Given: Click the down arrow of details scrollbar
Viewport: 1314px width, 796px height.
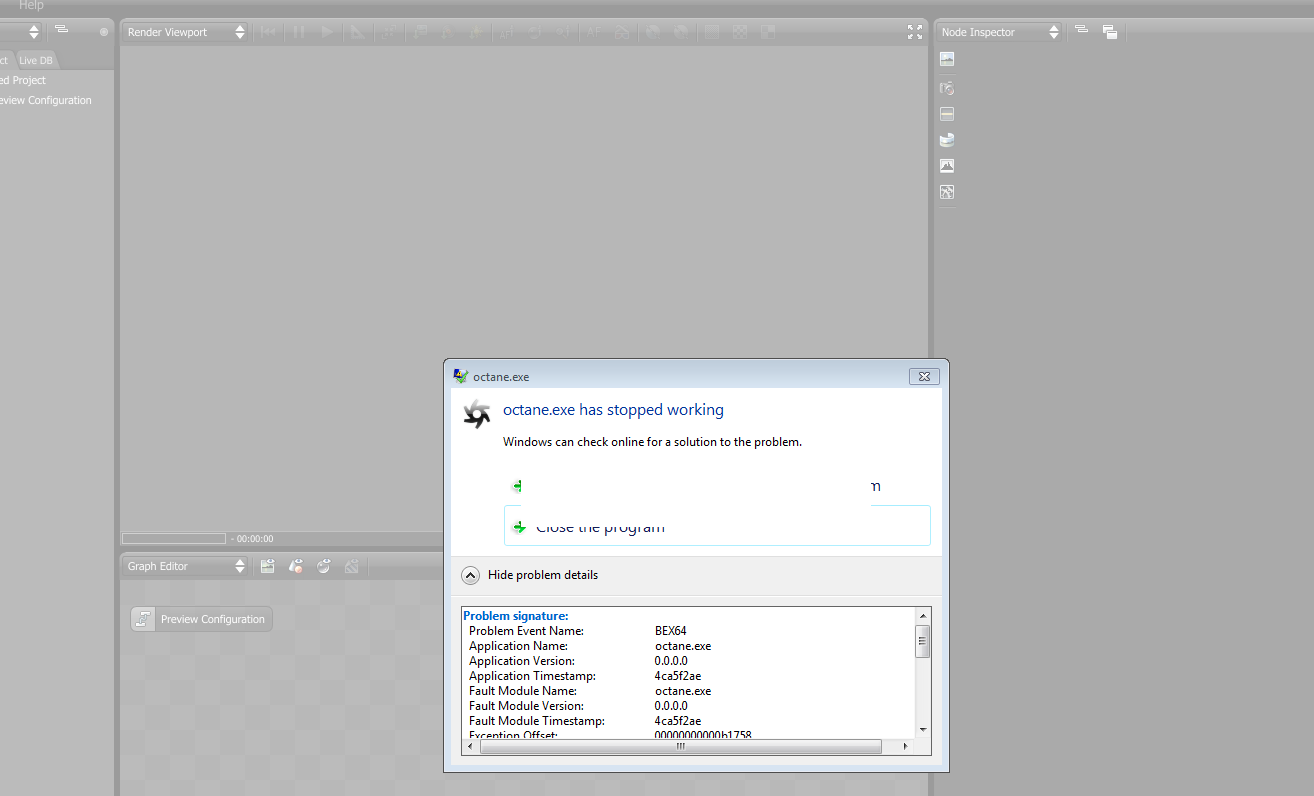Looking at the screenshot, I should pyautogui.click(x=923, y=730).
